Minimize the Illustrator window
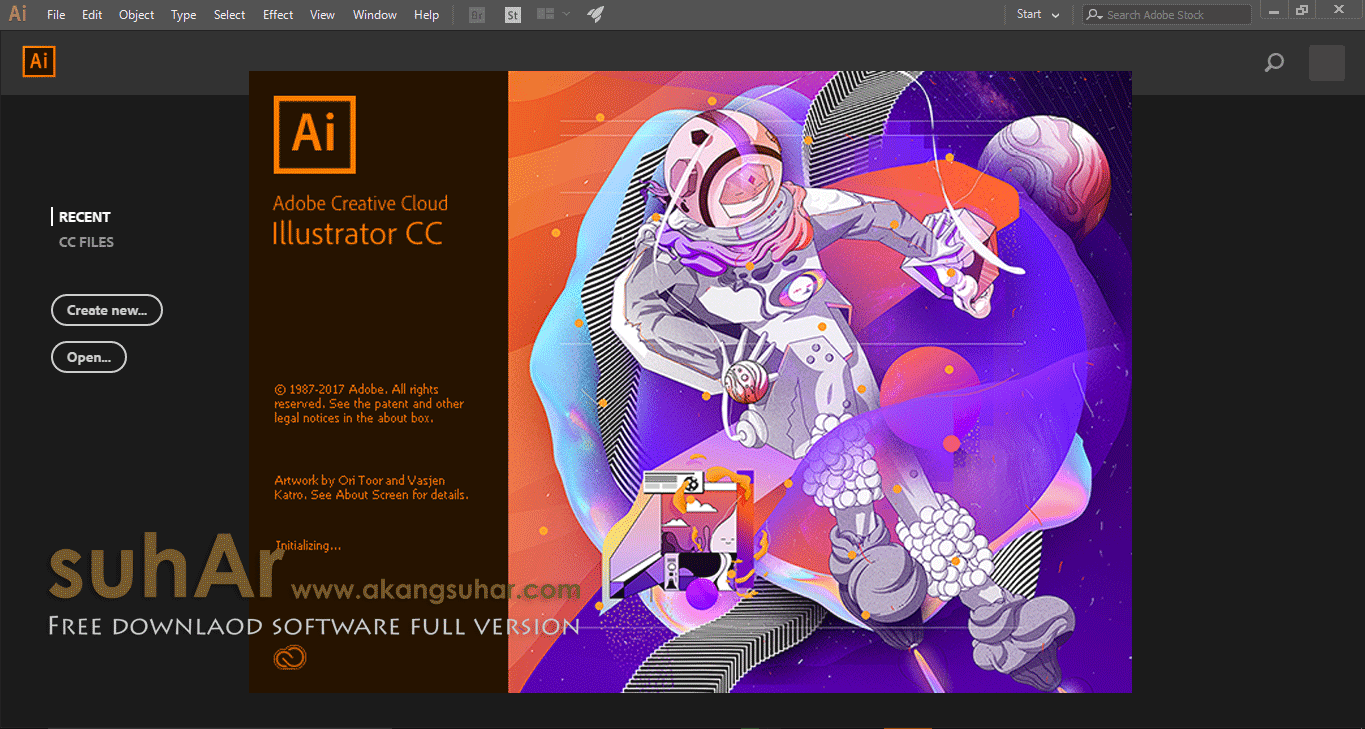 [x=1272, y=11]
